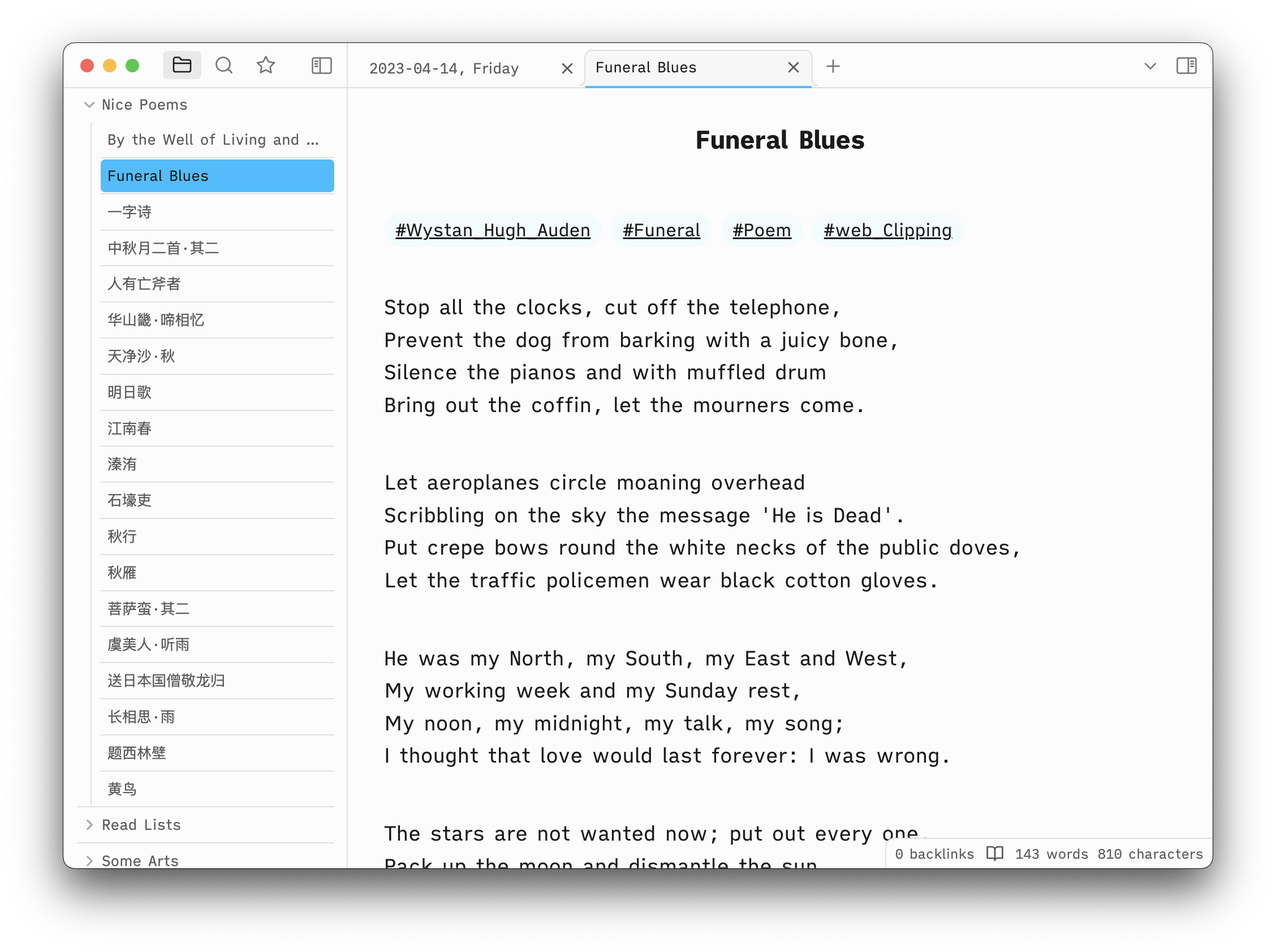Open the note 送日本国僧敬龙归
The width and height of the screenshot is (1276, 952).
pos(217,681)
